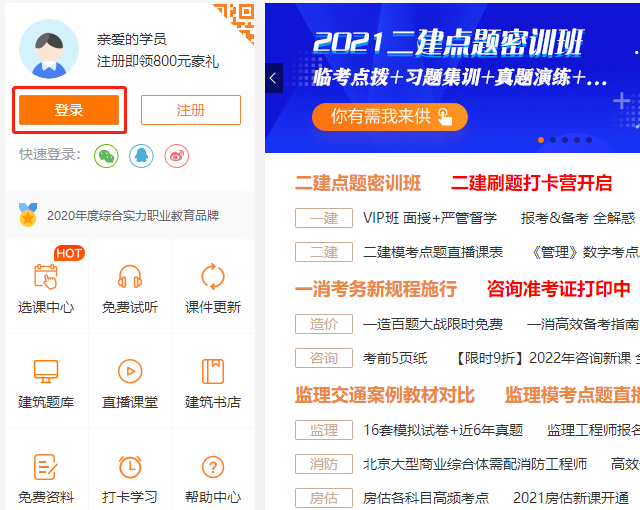This screenshot has width=640, height=510.
Task: Open 课件更新 refresh icon
Action: coord(213,277)
